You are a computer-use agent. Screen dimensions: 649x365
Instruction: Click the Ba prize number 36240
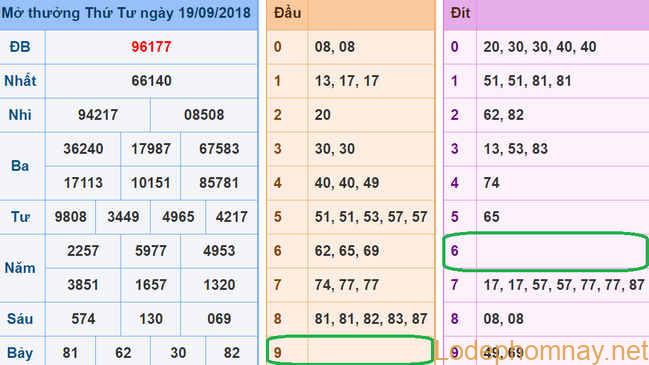point(83,149)
